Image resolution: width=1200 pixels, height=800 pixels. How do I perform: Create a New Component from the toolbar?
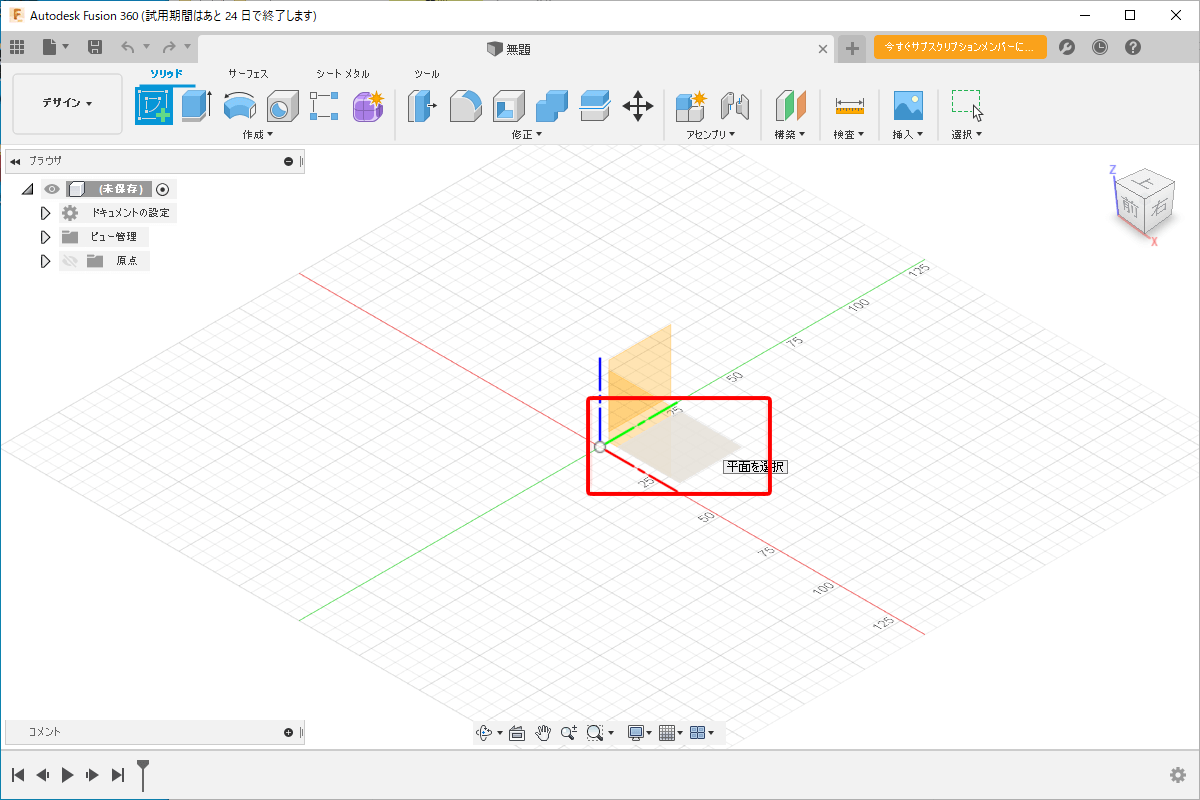coord(691,106)
